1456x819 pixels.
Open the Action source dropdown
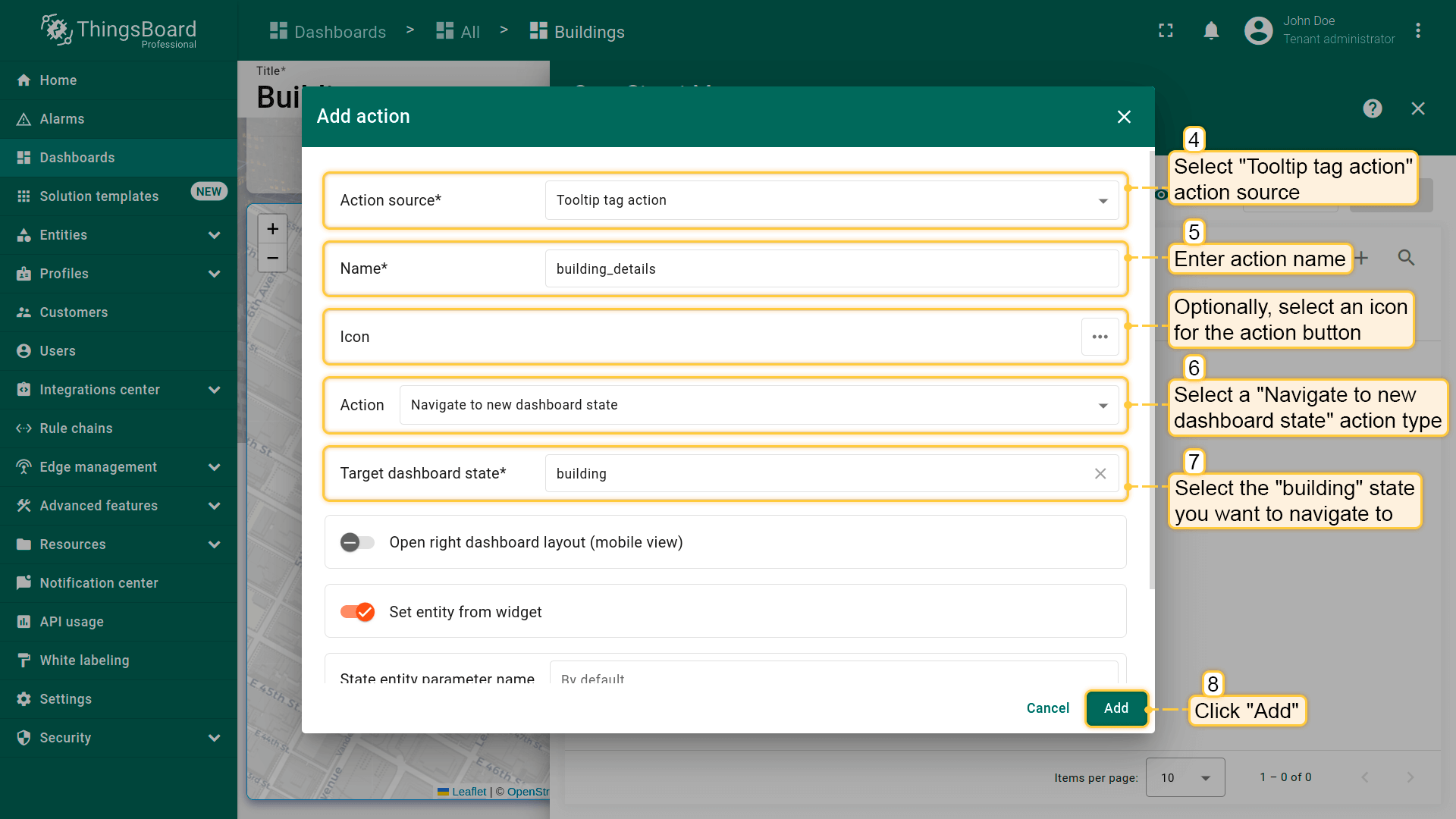pyautogui.click(x=831, y=200)
